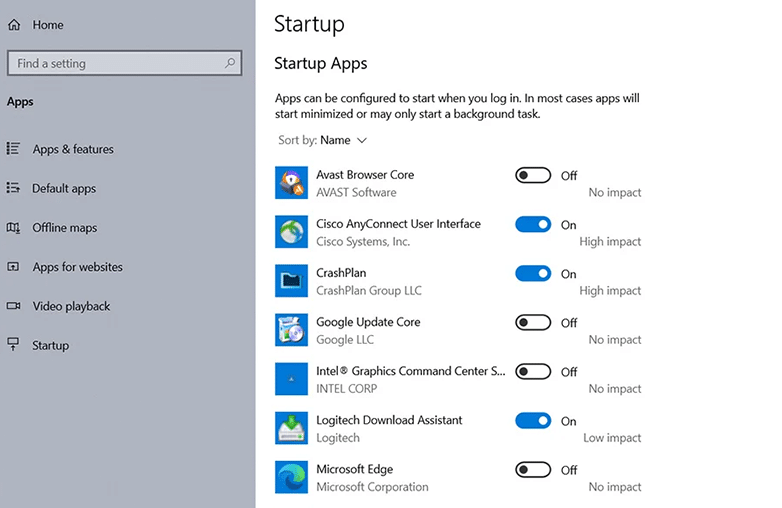The image size is (782, 508).
Task: Click the Offline maps icon
Action: click(13, 227)
